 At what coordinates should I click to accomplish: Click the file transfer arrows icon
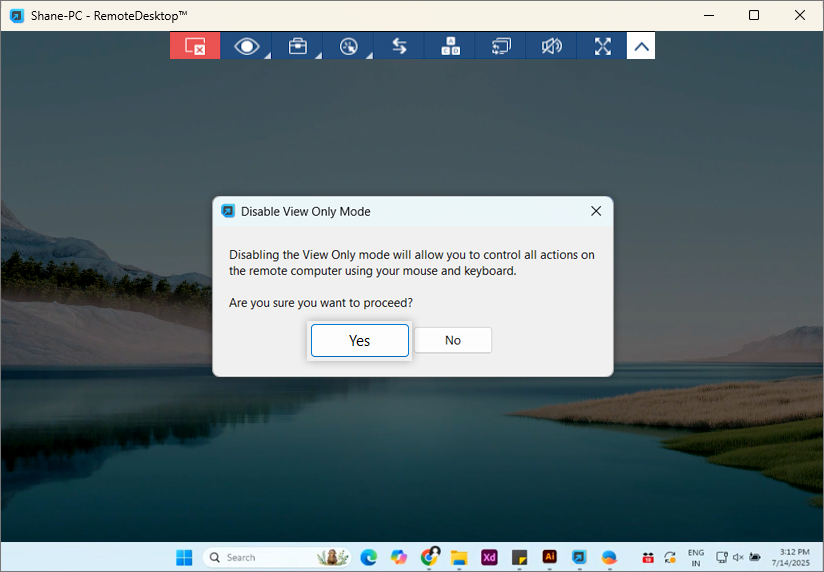coord(399,46)
